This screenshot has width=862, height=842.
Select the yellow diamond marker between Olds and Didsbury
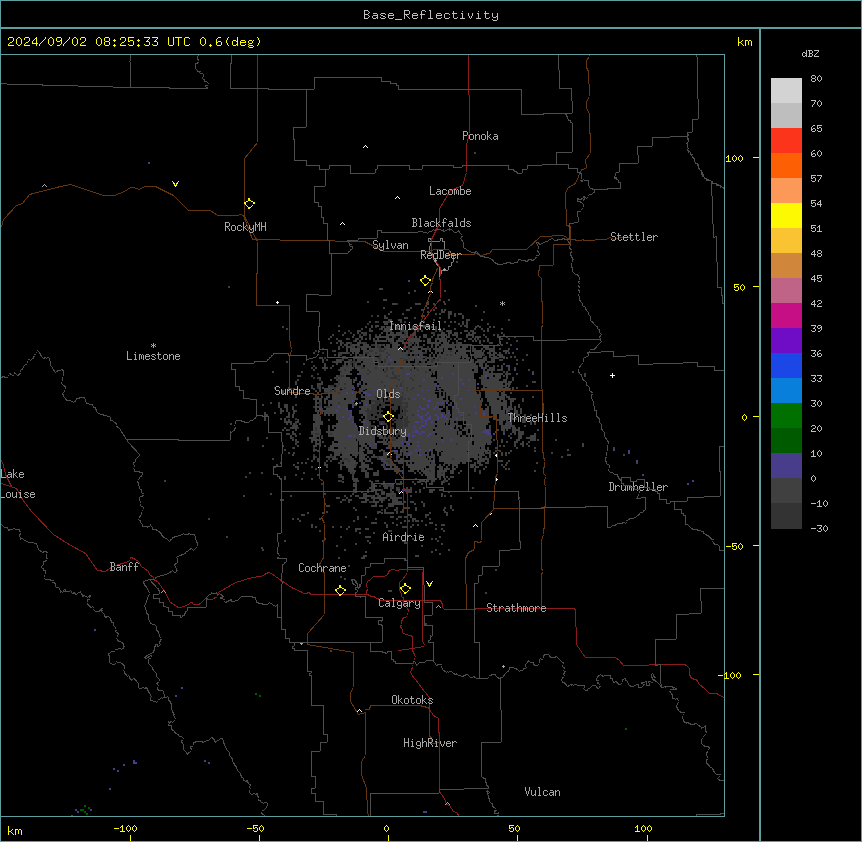tap(389, 417)
